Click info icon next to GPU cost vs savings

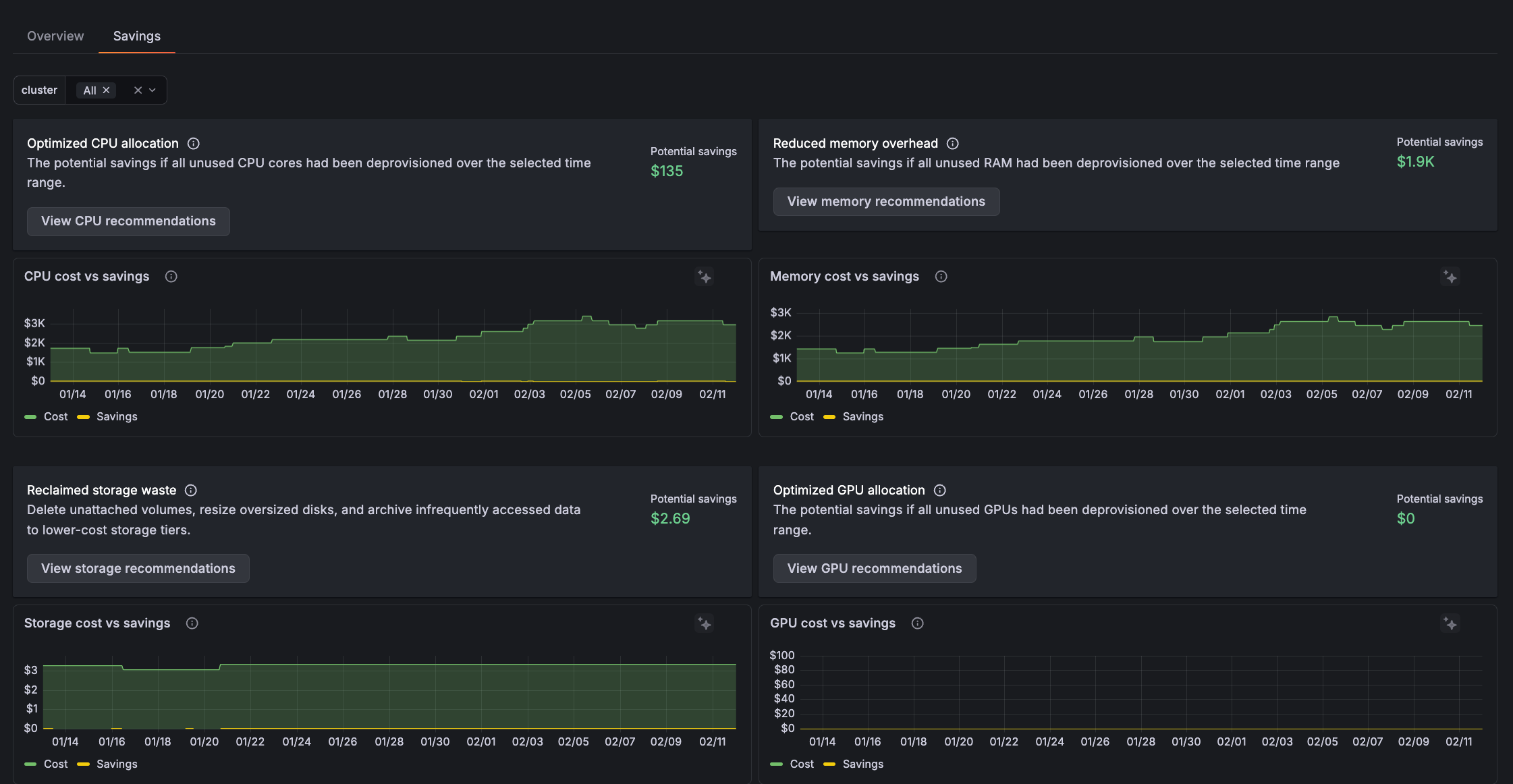click(917, 623)
